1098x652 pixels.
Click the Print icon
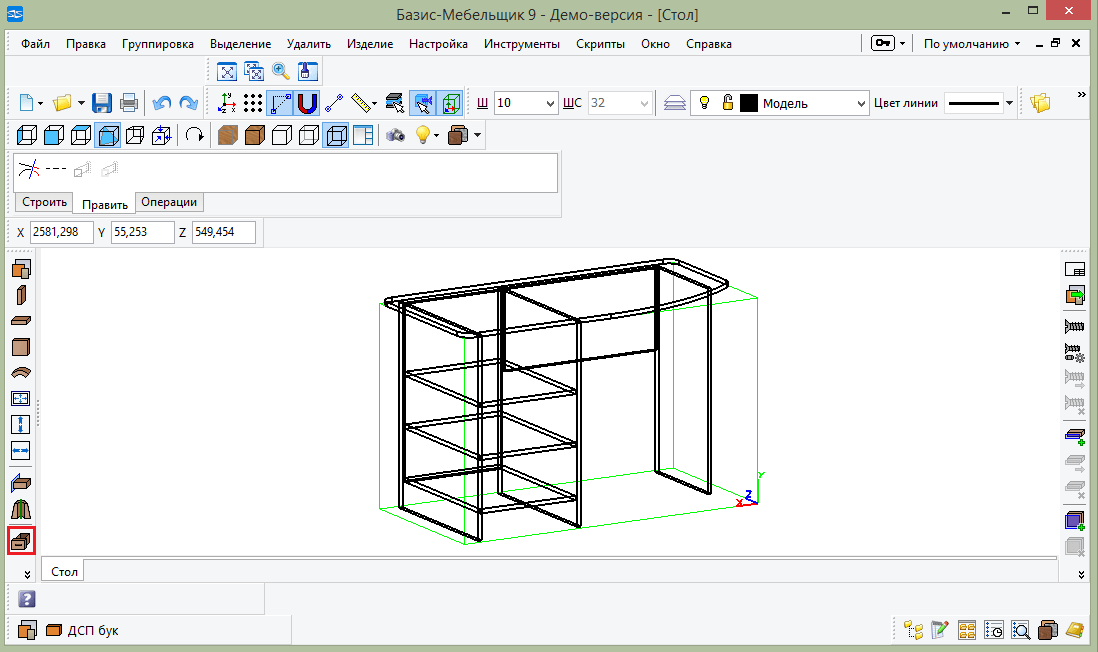pyautogui.click(x=129, y=103)
